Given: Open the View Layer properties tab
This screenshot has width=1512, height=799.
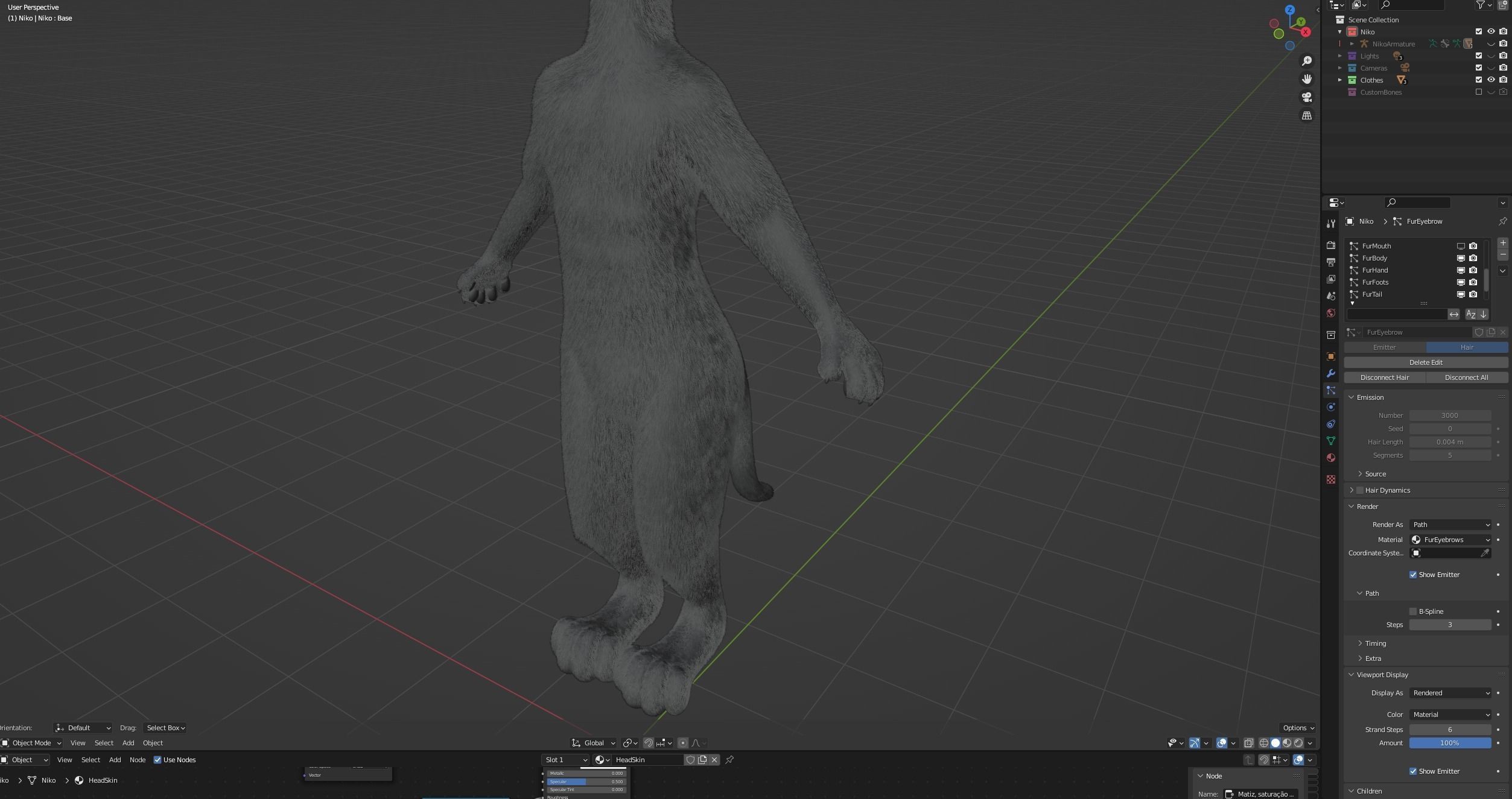Looking at the screenshot, I should [x=1330, y=279].
